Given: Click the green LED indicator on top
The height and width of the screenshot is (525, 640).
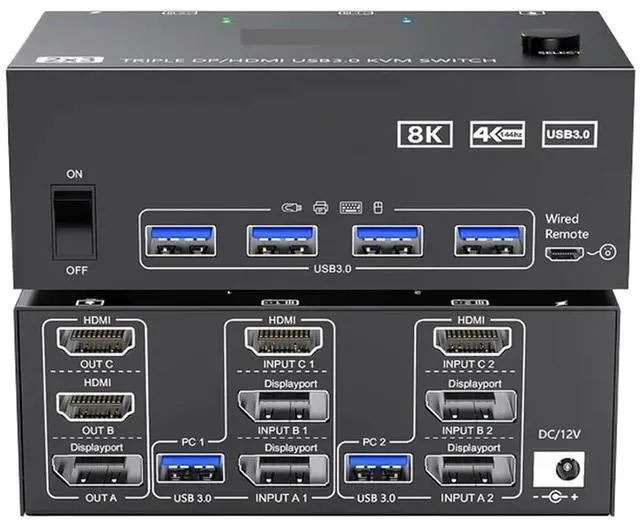Looking at the screenshot, I should 226,19.
